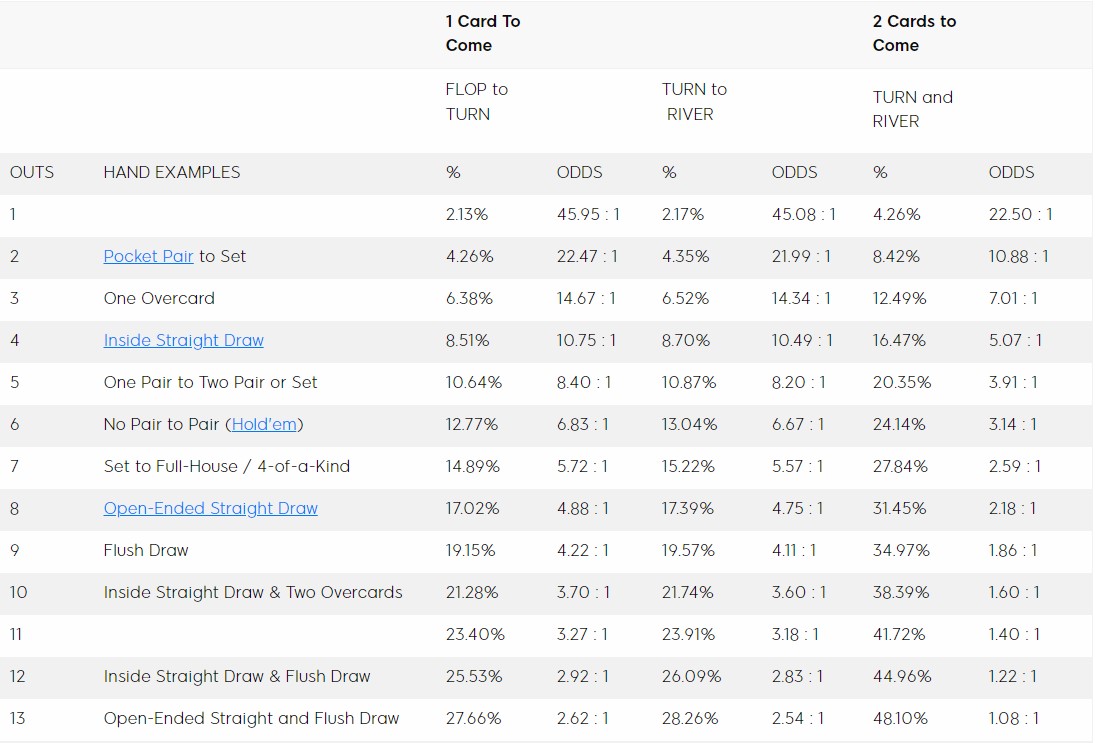Click the OUTS column header

point(32,172)
